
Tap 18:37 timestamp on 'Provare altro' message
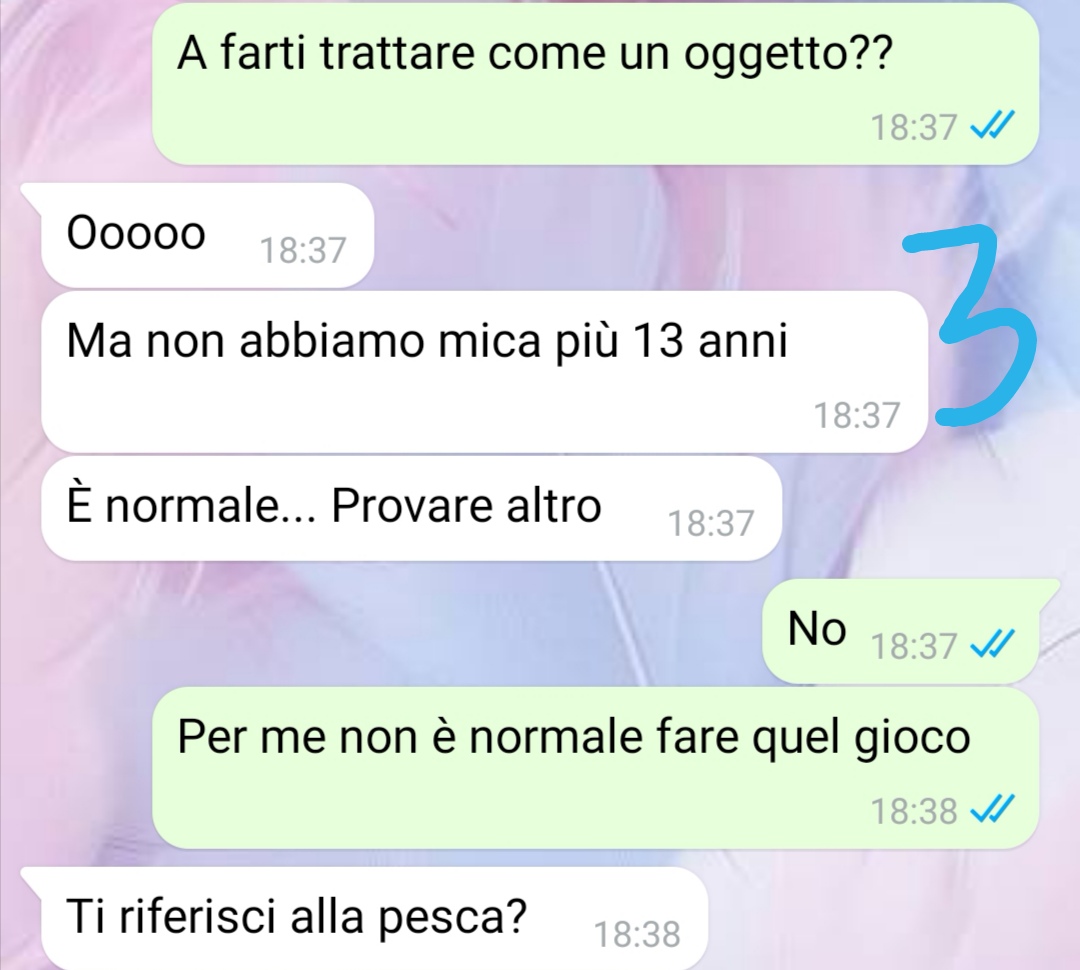(x=711, y=523)
